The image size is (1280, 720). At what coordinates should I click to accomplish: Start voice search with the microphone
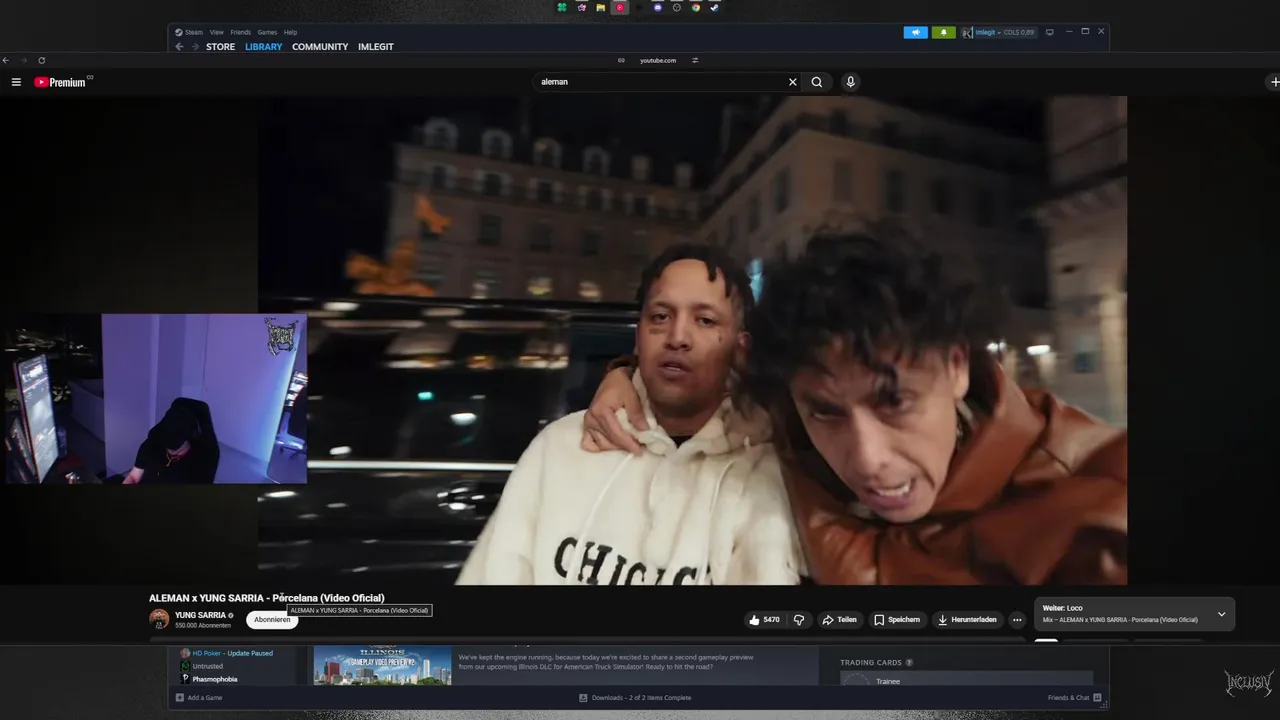click(851, 82)
